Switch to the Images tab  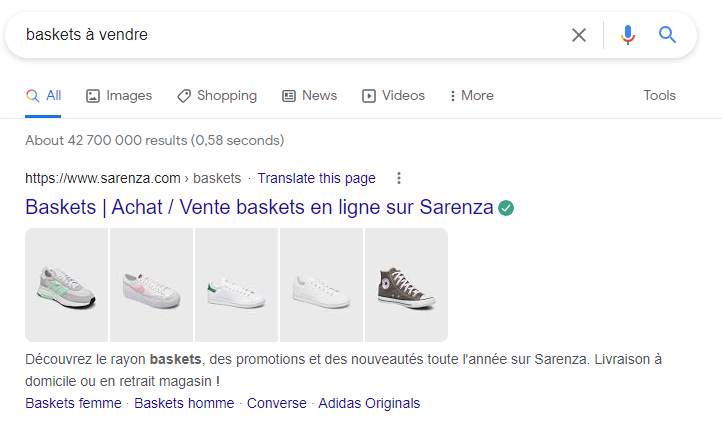(119, 96)
